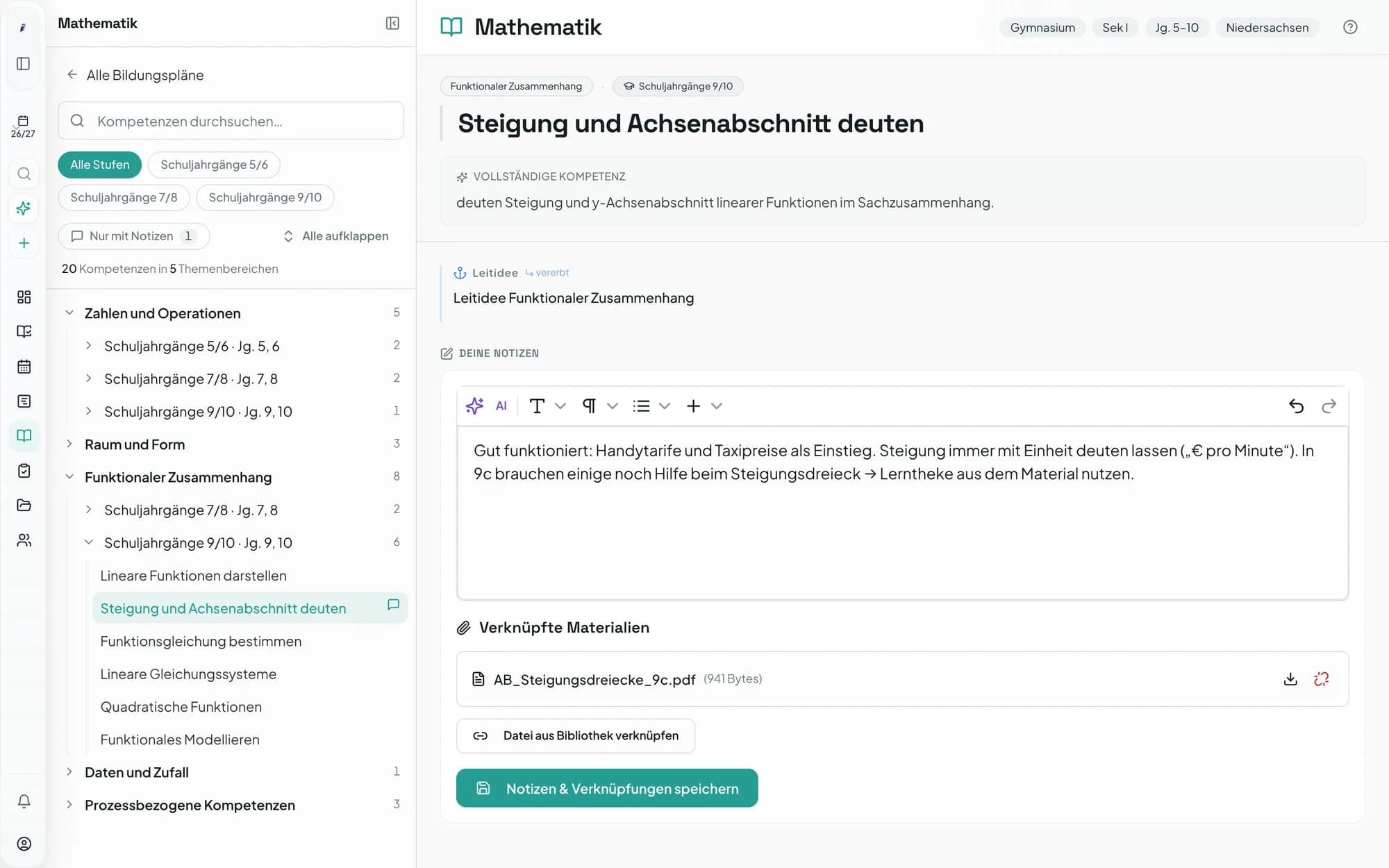Open users icon in left rail
The width and height of the screenshot is (1389, 868).
click(x=24, y=540)
